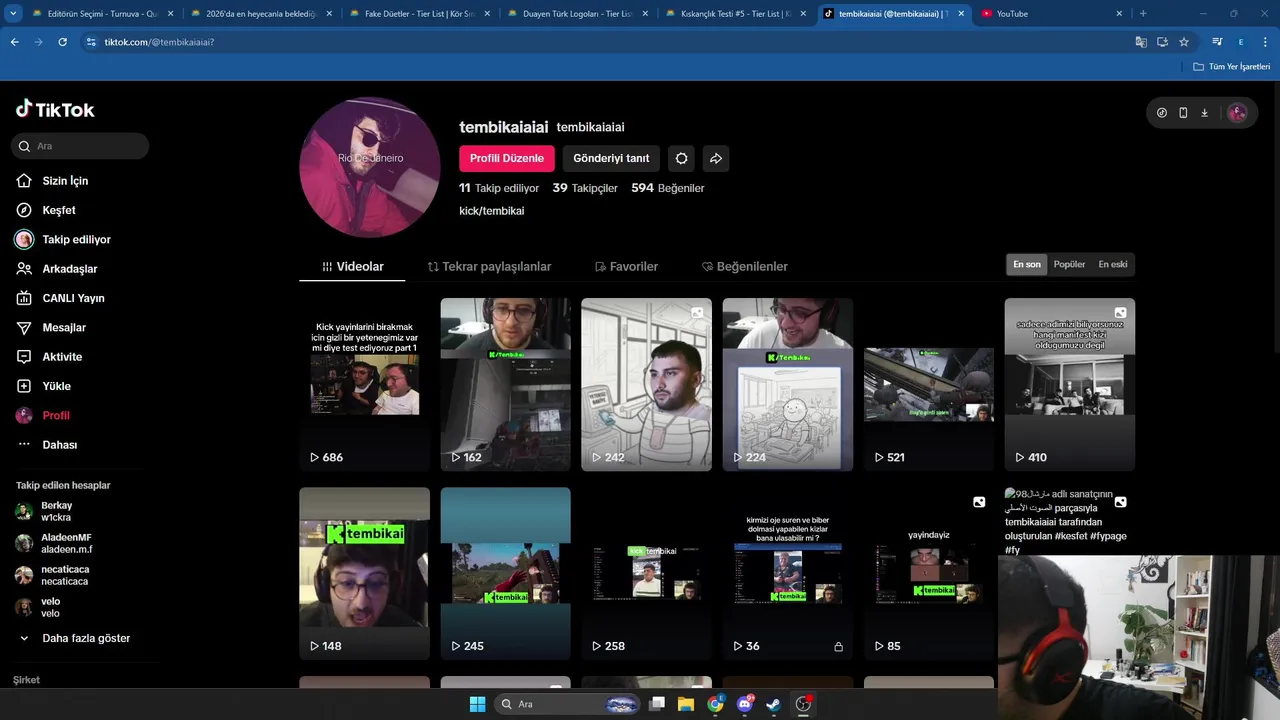Open the video with 410 views
The height and width of the screenshot is (720, 1280).
point(1070,384)
